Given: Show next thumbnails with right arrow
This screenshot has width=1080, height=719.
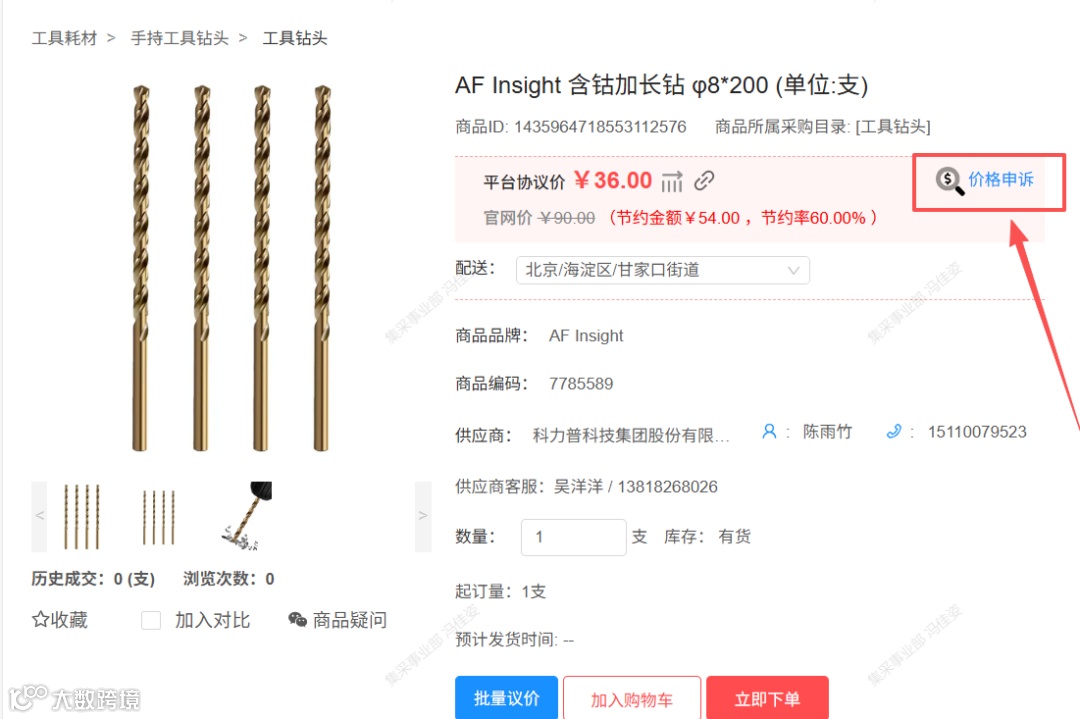Looking at the screenshot, I should click(x=423, y=516).
